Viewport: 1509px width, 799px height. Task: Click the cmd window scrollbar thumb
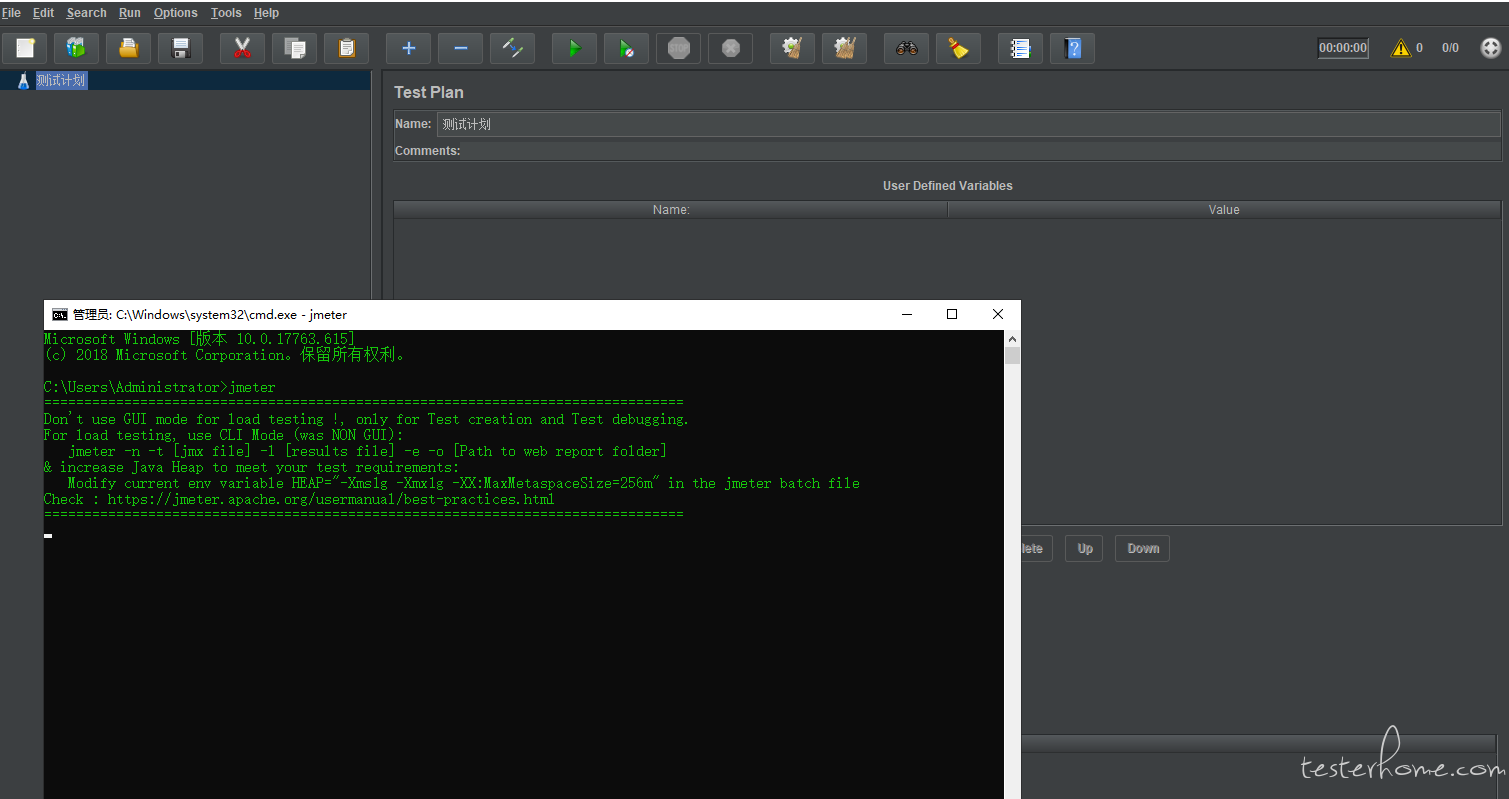click(x=1012, y=356)
